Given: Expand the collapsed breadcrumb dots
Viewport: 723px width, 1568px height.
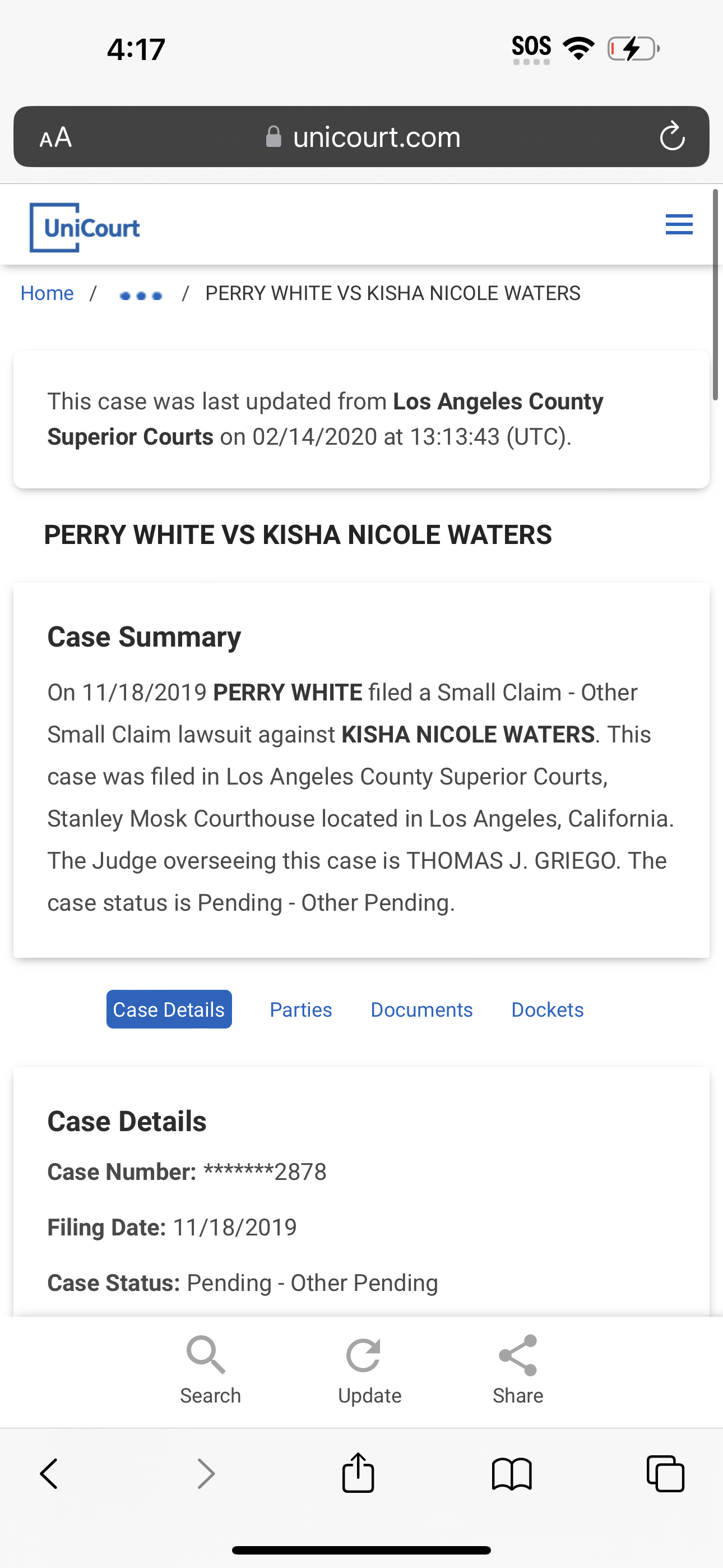Looking at the screenshot, I should (141, 296).
